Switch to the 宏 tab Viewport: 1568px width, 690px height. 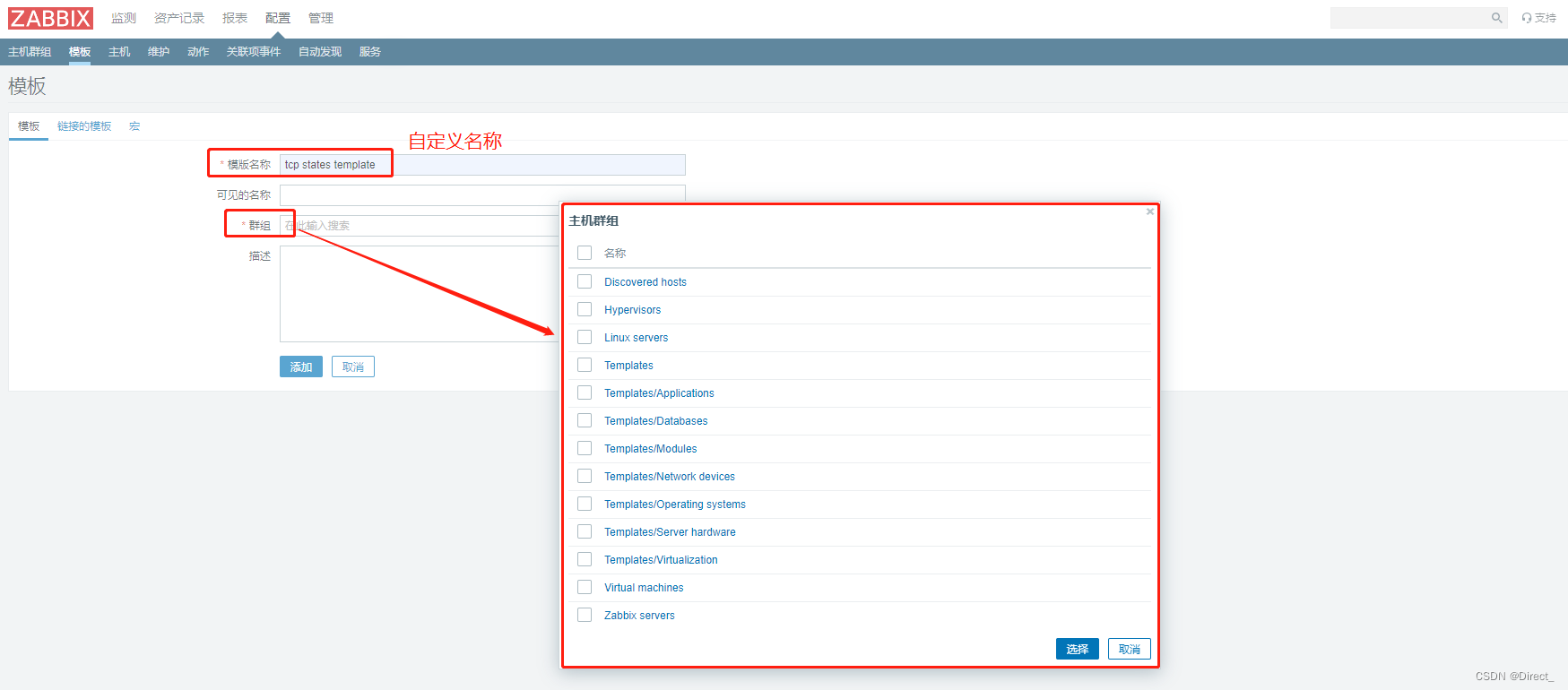134,126
